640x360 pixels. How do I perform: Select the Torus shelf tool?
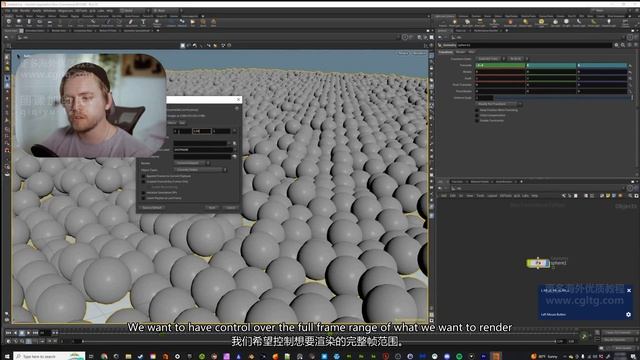tap(40, 22)
